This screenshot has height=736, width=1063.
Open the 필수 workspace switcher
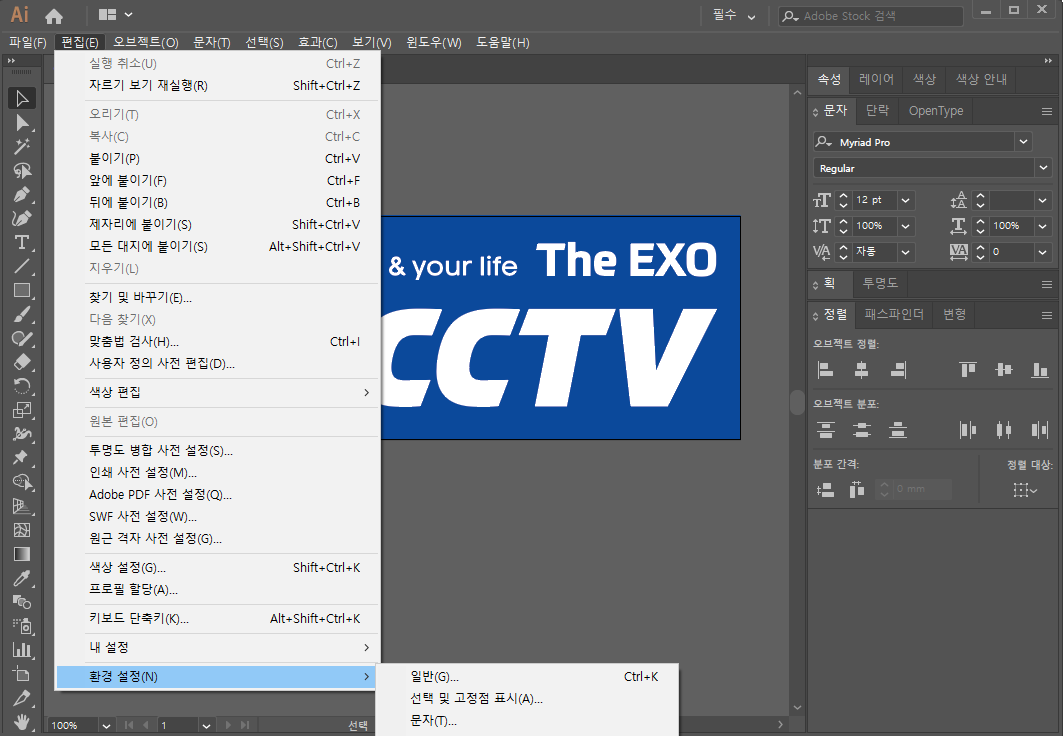coord(734,15)
